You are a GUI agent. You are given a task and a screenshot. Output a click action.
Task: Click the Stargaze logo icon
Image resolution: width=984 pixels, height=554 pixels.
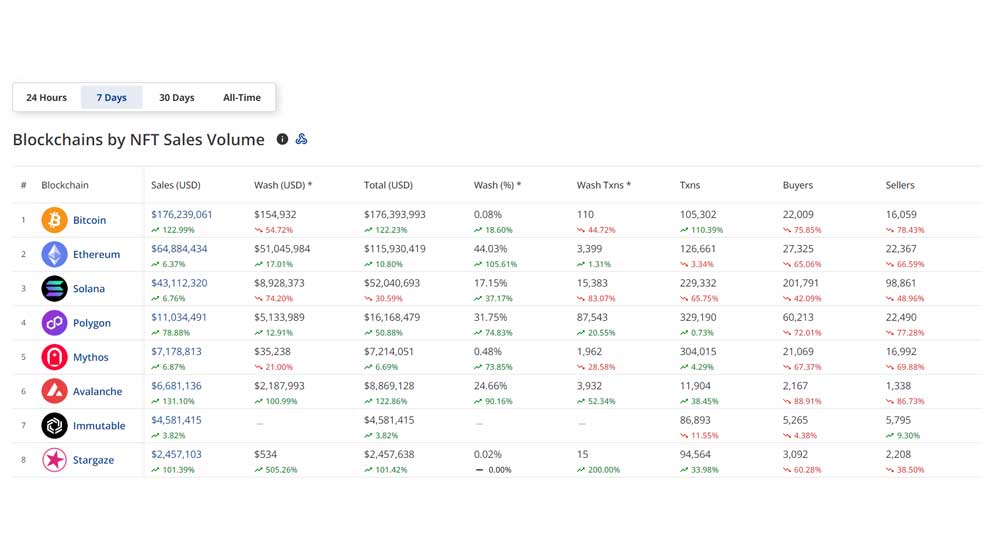[x=55, y=460]
